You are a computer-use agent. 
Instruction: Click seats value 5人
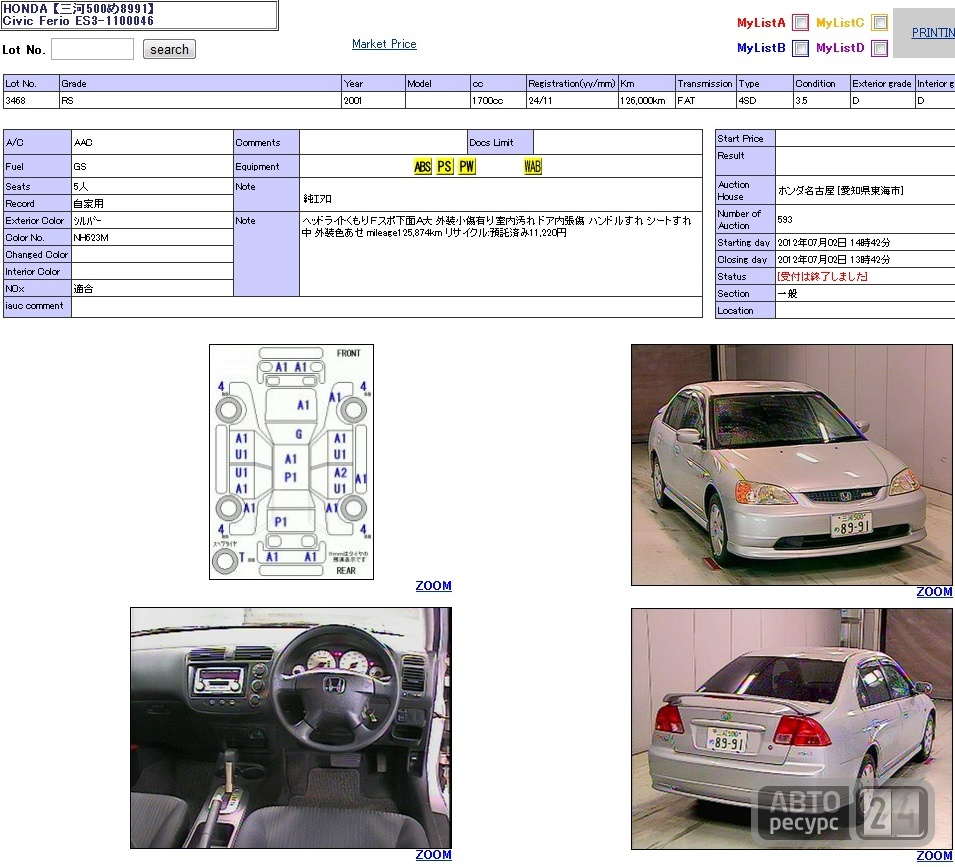click(x=80, y=186)
